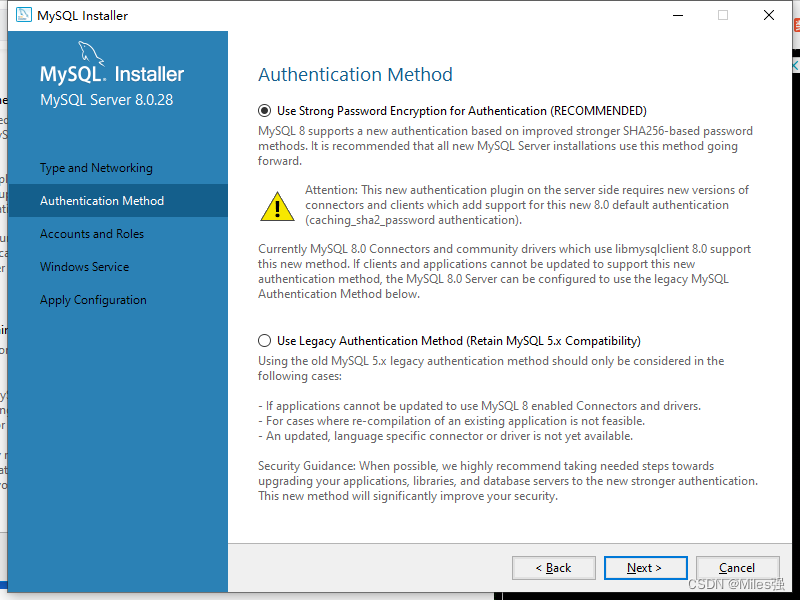Click the yellow warning attention icon
Image resolution: width=800 pixels, height=600 pixels.
(x=277, y=207)
